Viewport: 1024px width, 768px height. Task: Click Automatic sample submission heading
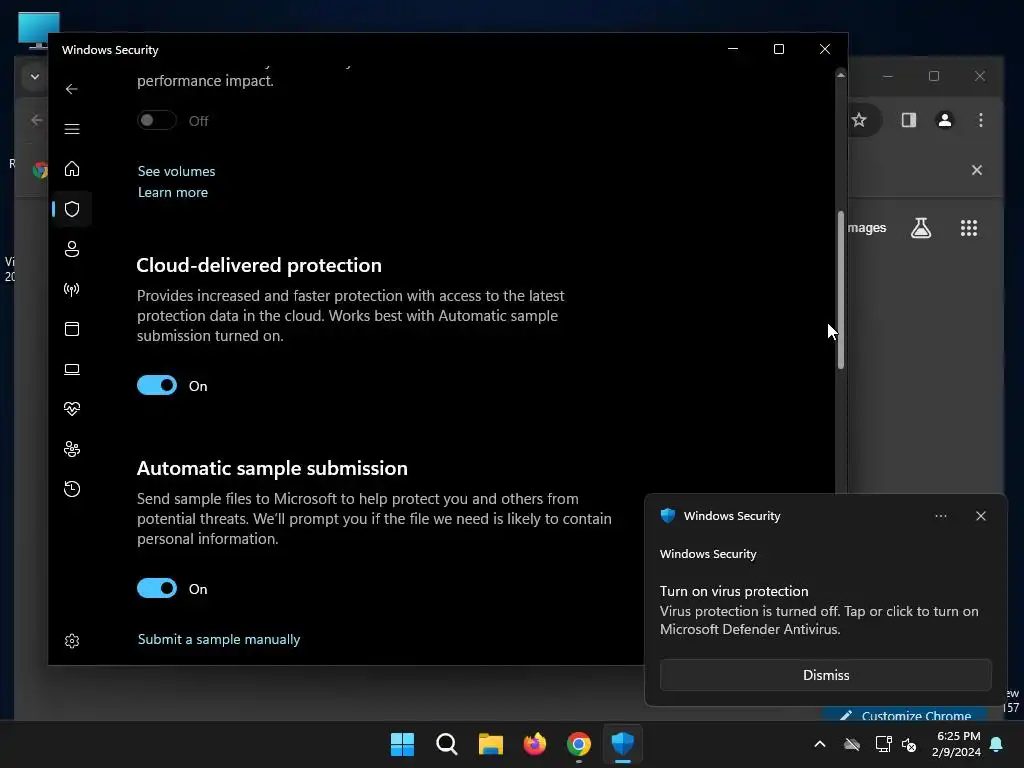point(272,468)
